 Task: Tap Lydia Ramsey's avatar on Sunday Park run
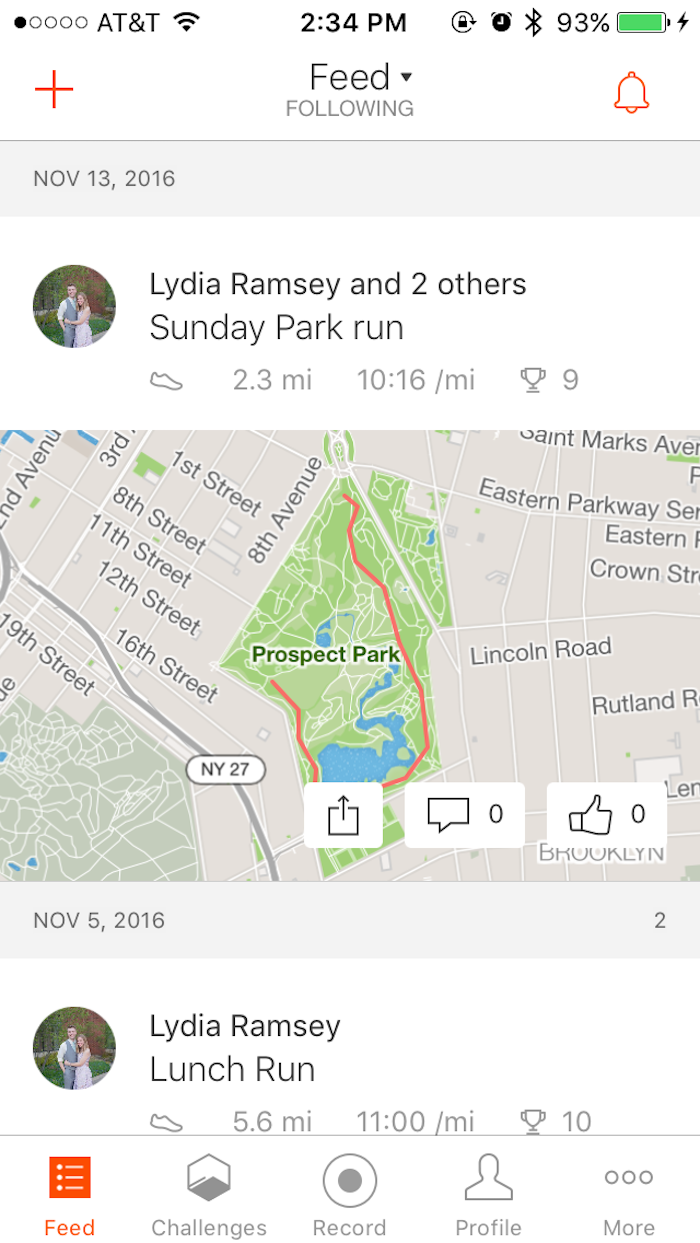(74, 306)
